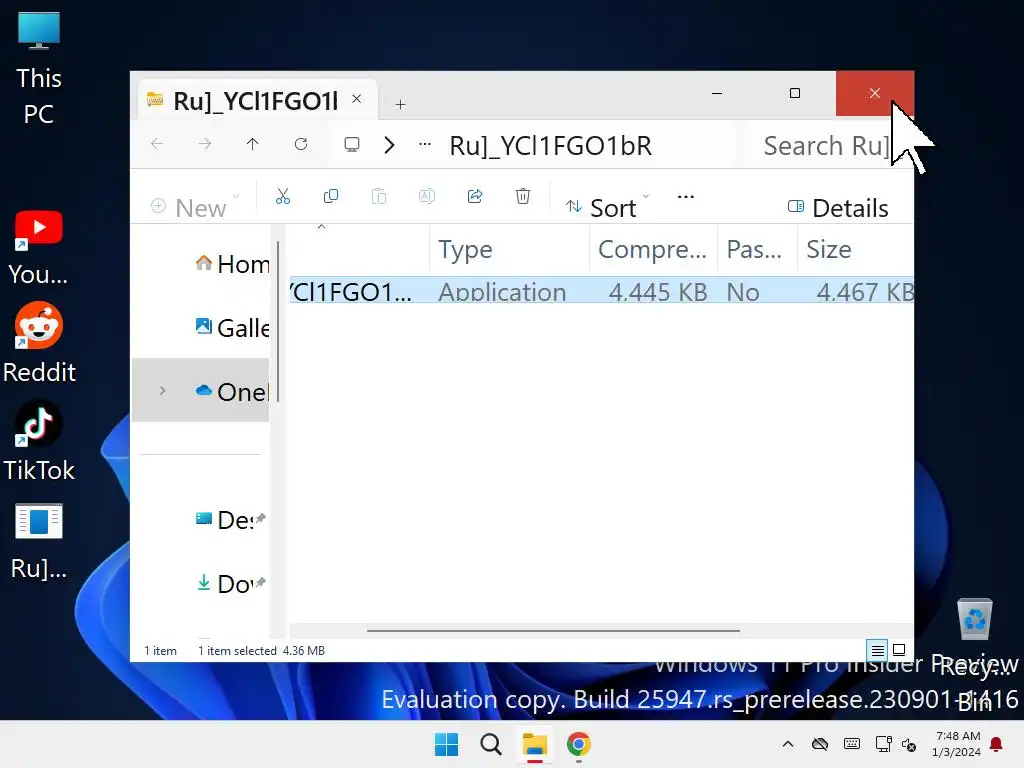Open Home in navigation pane
The height and width of the screenshot is (768, 1024).
(x=232, y=264)
